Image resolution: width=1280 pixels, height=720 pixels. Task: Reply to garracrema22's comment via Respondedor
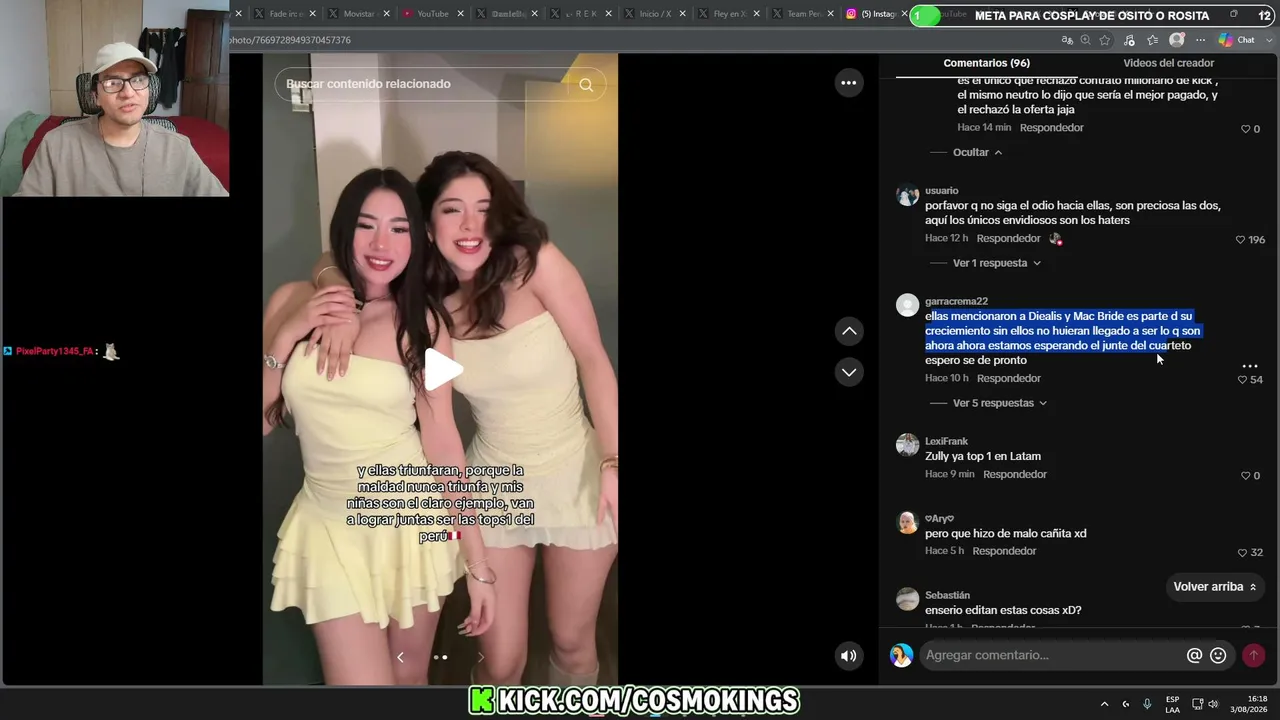point(1008,379)
